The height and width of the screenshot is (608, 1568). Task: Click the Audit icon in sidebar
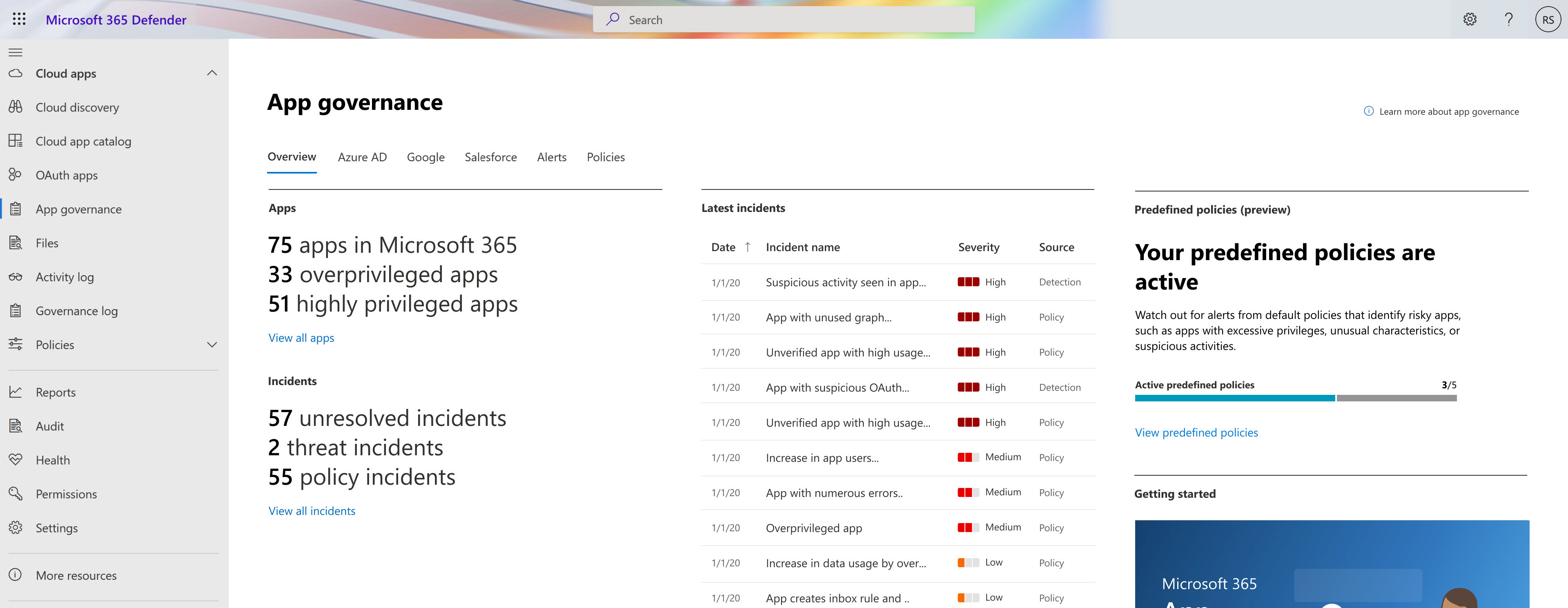tap(16, 426)
